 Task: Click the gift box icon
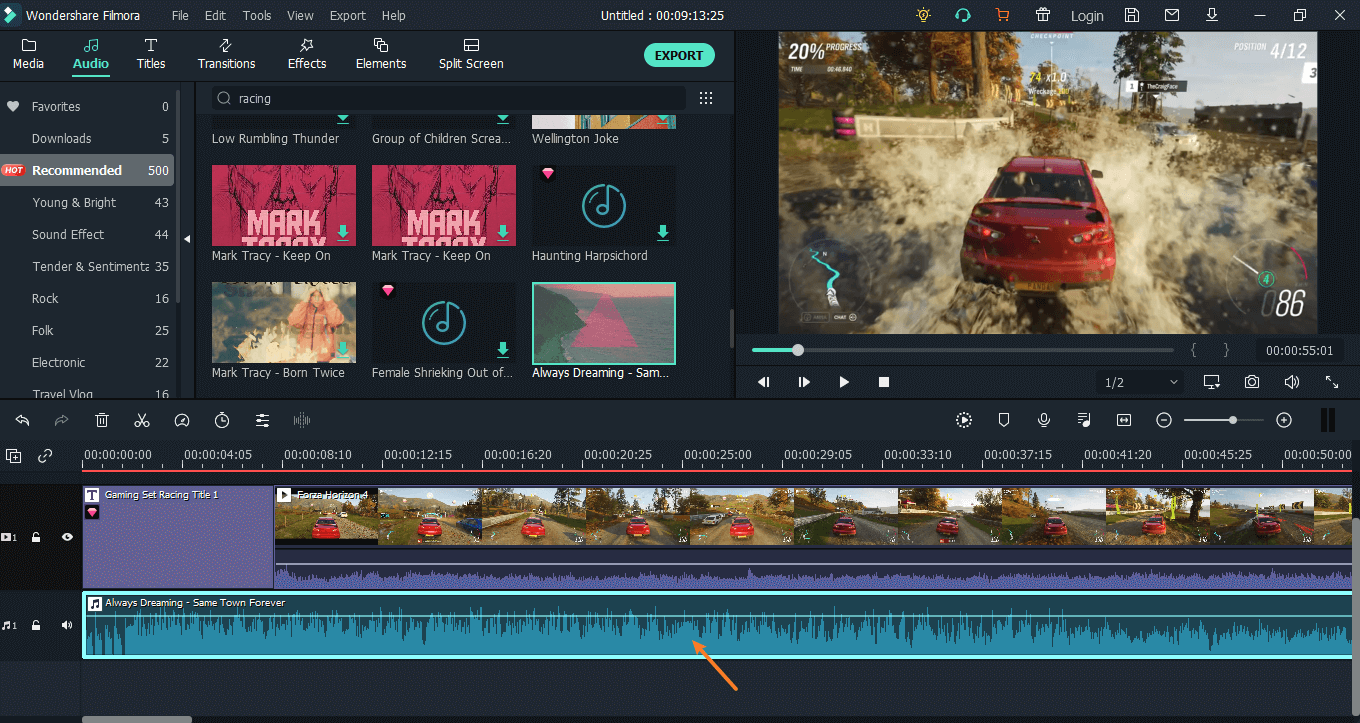pos(1043,15)
